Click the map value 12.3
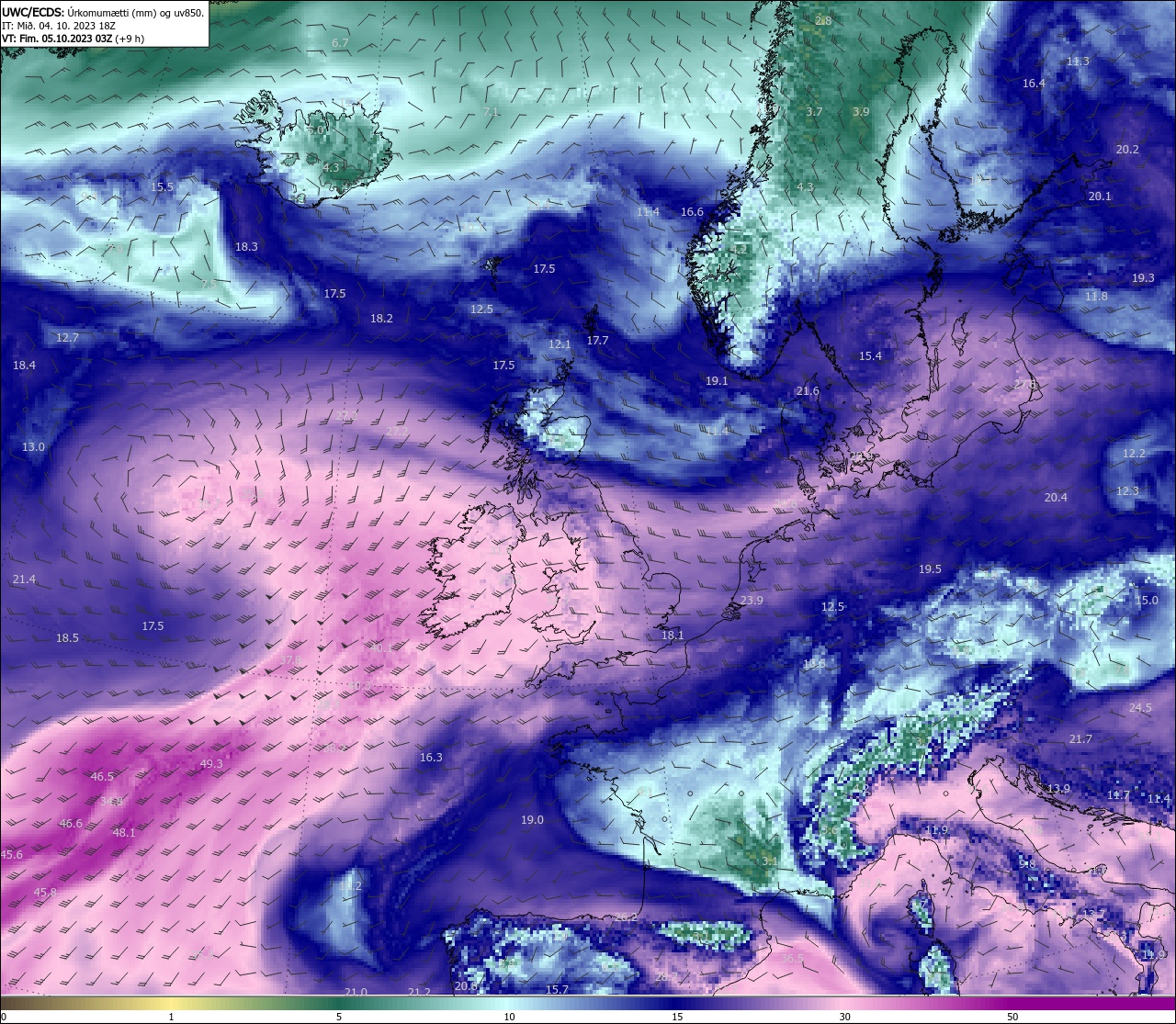The image size is (1176, 1024). pyautogui.click(x=1127, y=491)
